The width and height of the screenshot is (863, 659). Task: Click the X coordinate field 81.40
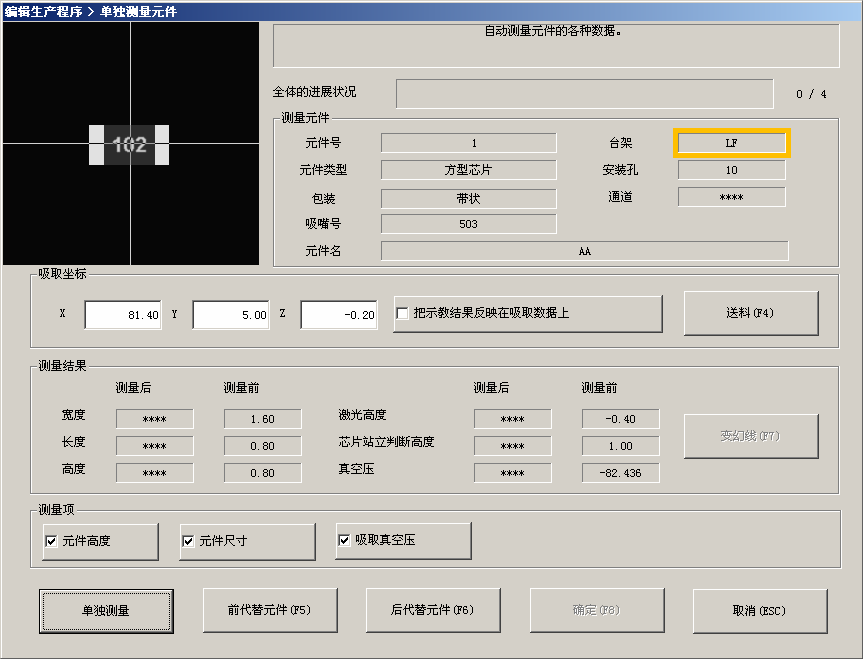coord(123,315)
